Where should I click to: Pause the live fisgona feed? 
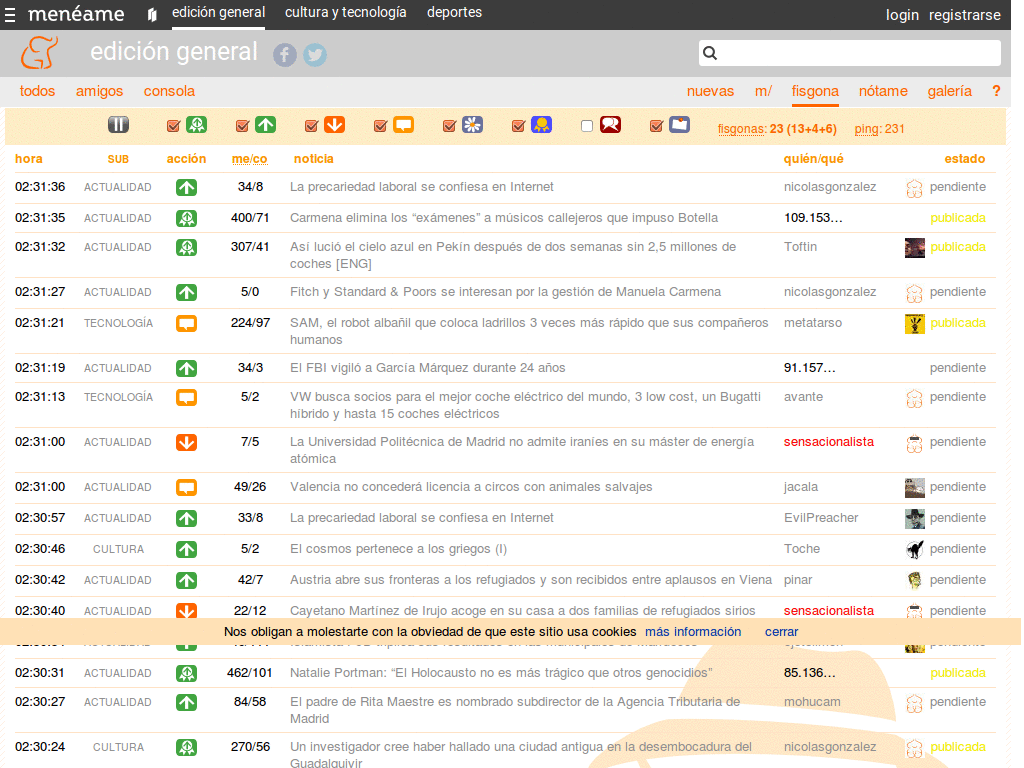tap(119, 125)
